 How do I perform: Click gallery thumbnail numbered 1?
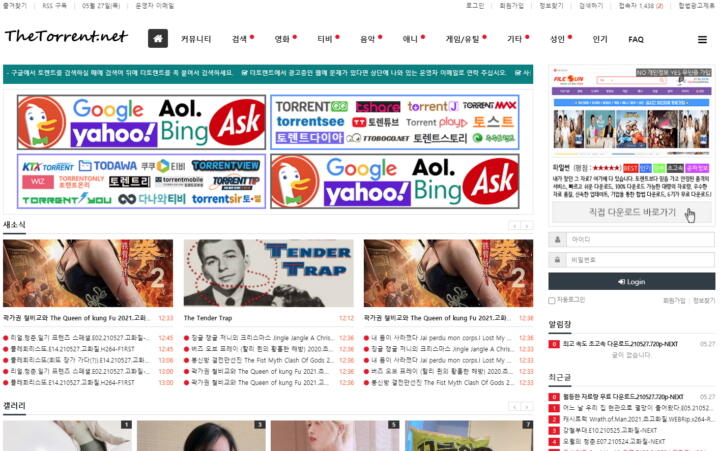[x=67, y=435]
